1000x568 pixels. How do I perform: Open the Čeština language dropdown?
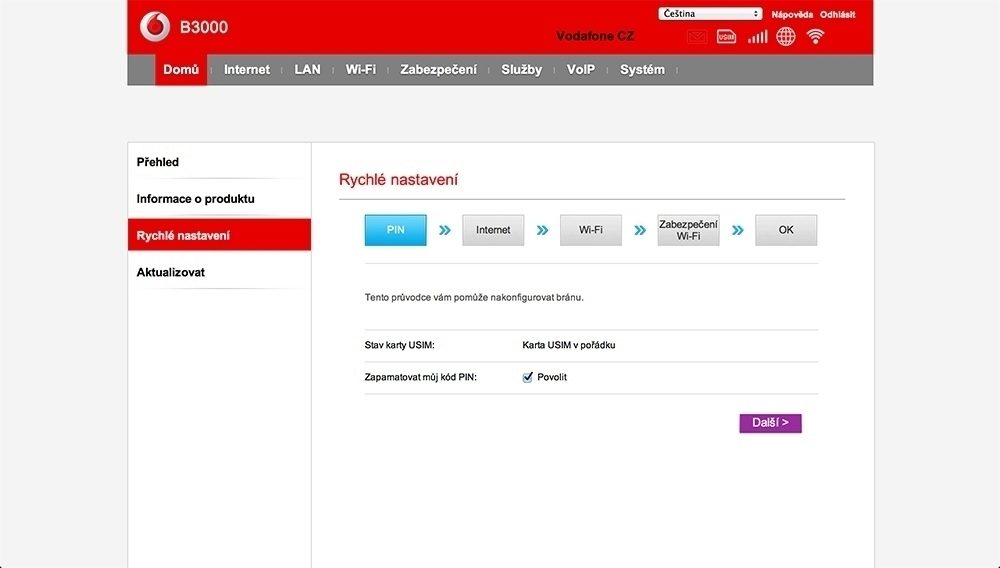(x=710, y=13)
